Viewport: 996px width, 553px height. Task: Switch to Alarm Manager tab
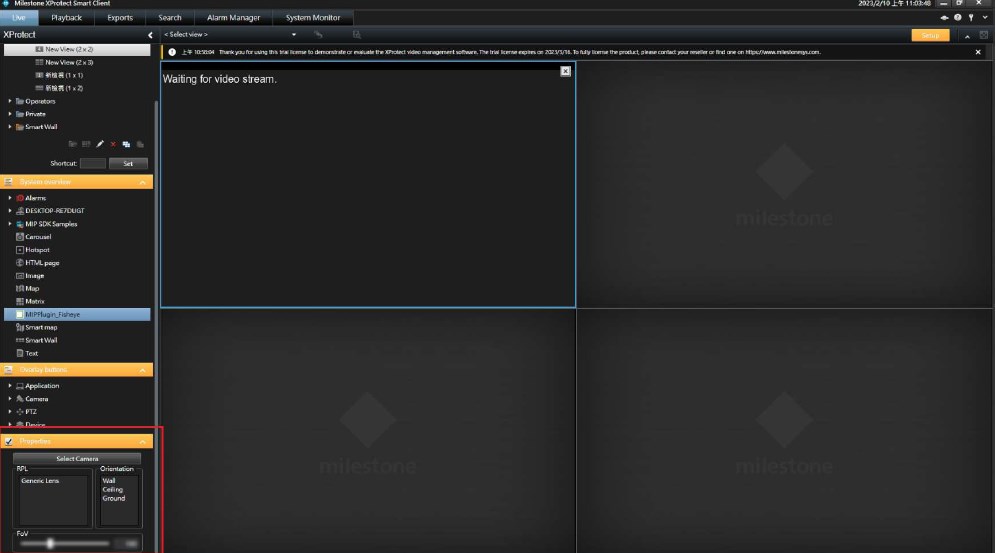pos(233,18)
